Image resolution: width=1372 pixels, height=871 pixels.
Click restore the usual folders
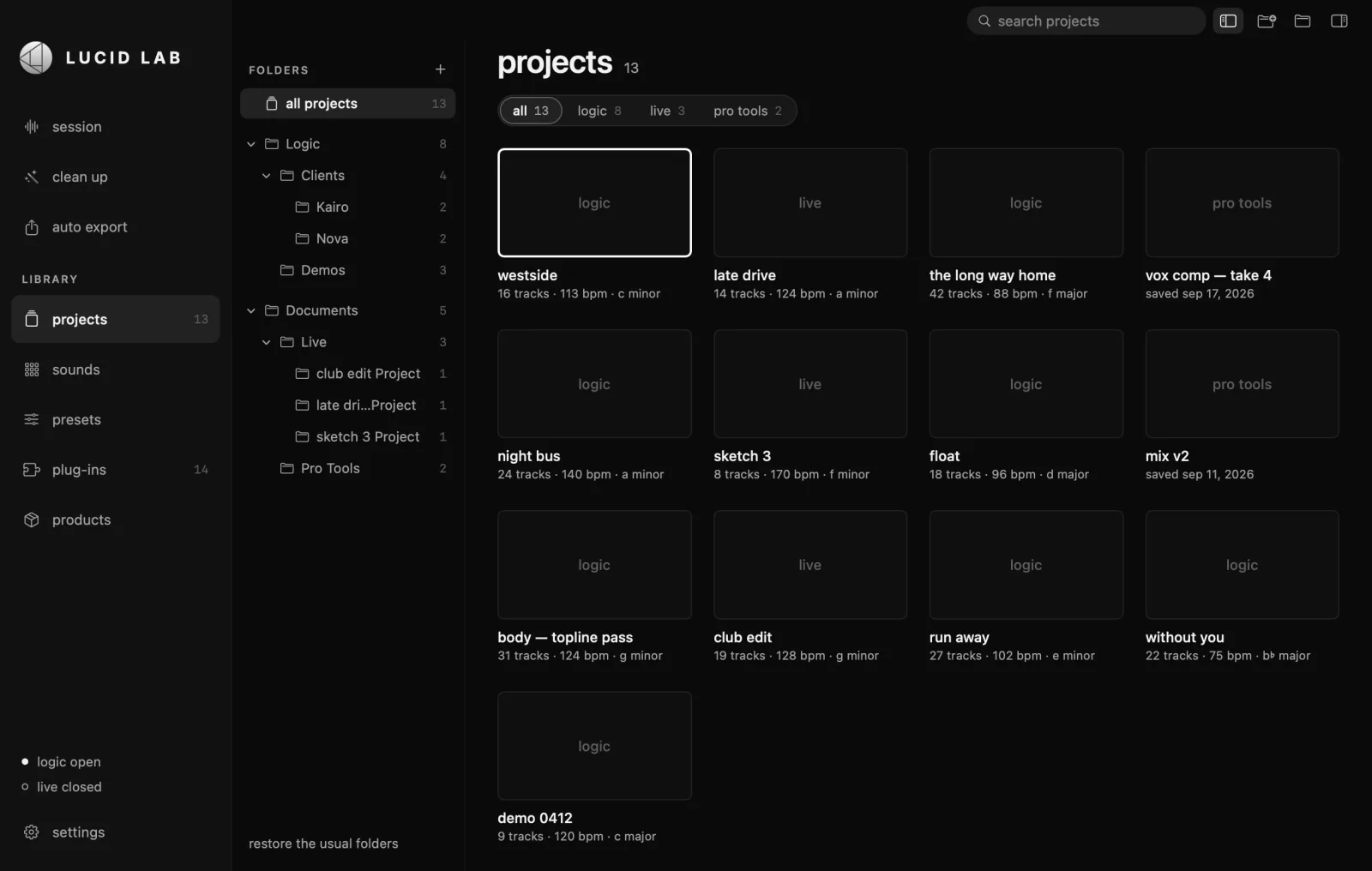[x=323, y=844]
